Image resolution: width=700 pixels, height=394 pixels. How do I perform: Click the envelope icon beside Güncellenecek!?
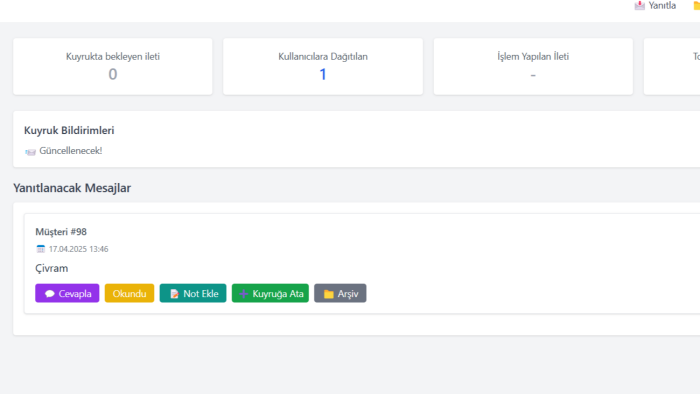30,152
